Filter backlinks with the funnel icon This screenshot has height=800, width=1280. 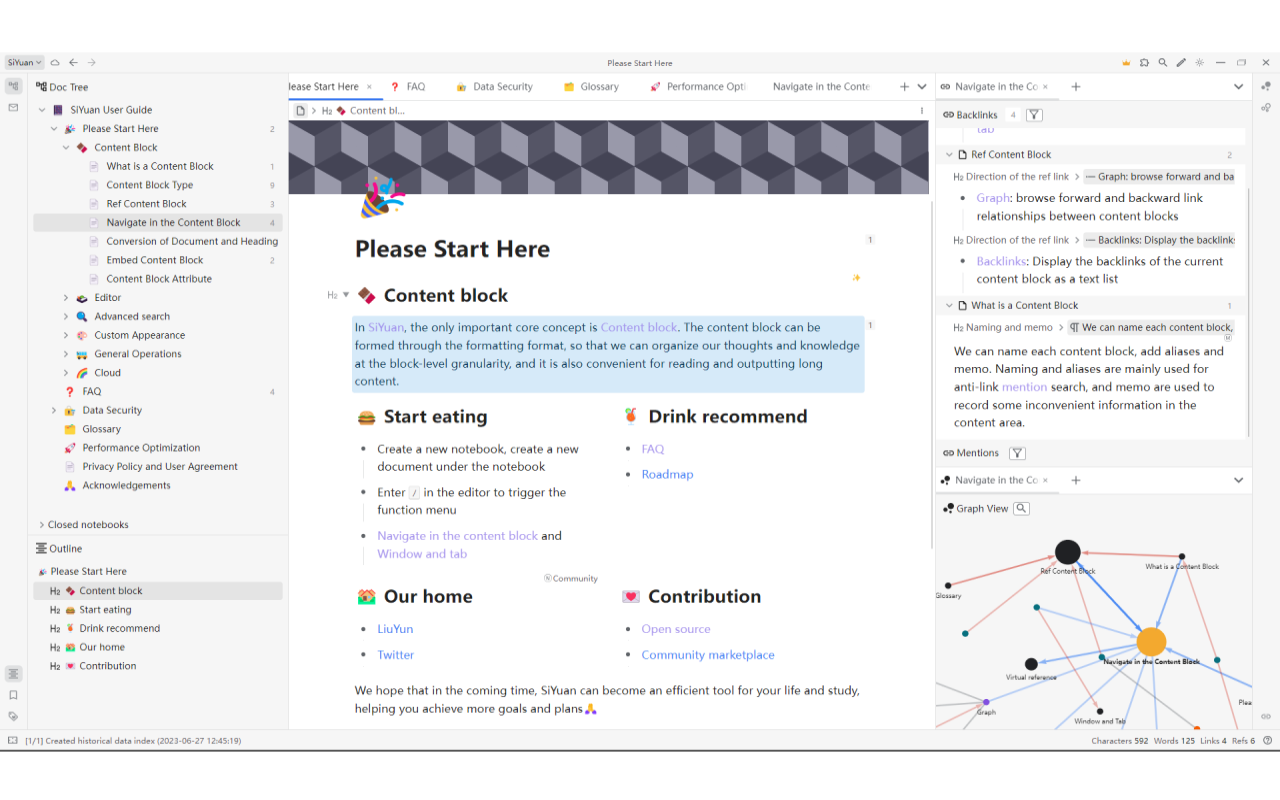[1034, 115]
